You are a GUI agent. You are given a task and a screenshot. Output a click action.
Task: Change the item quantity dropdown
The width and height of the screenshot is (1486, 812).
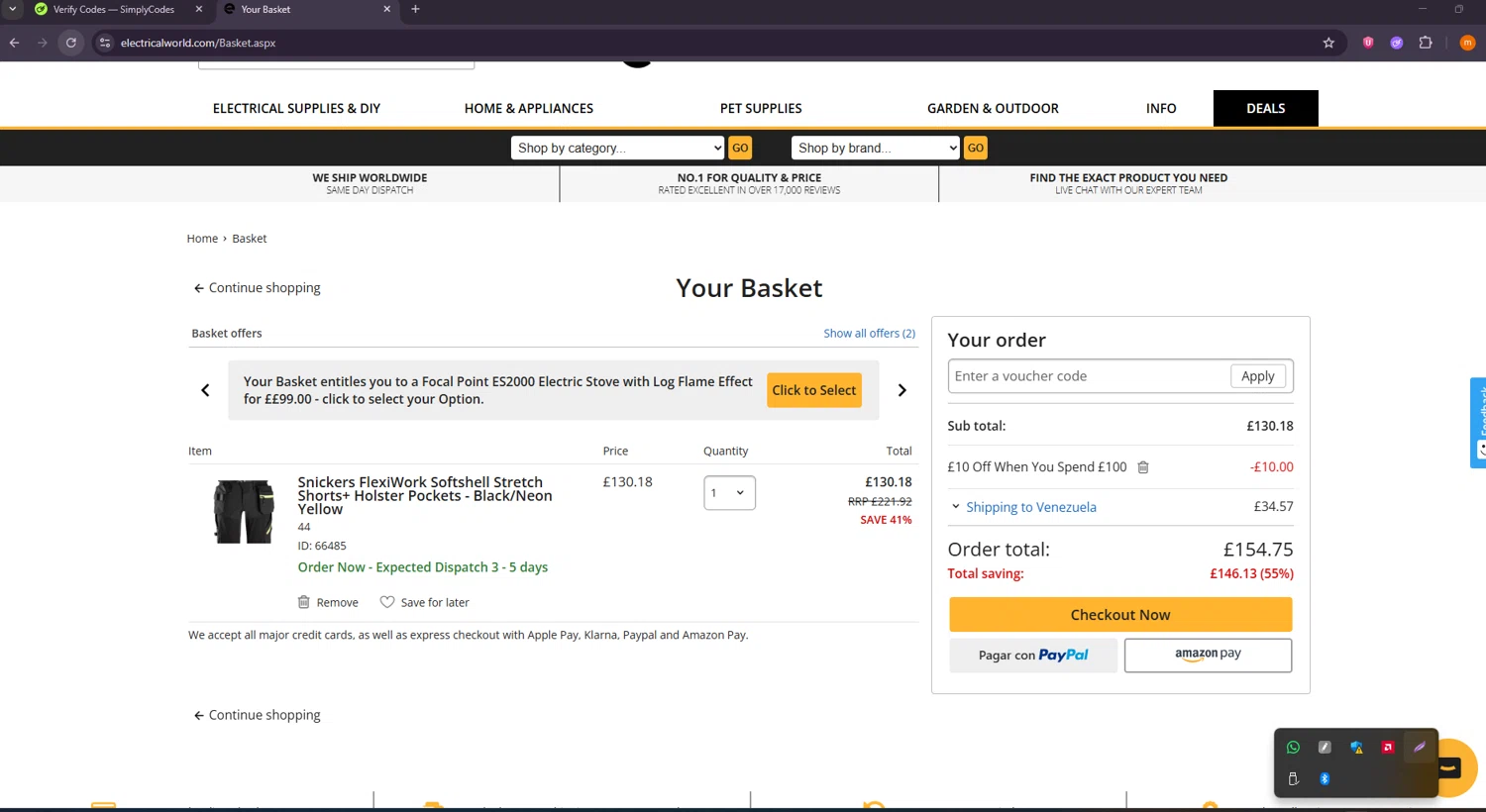[x=729, y=493]
